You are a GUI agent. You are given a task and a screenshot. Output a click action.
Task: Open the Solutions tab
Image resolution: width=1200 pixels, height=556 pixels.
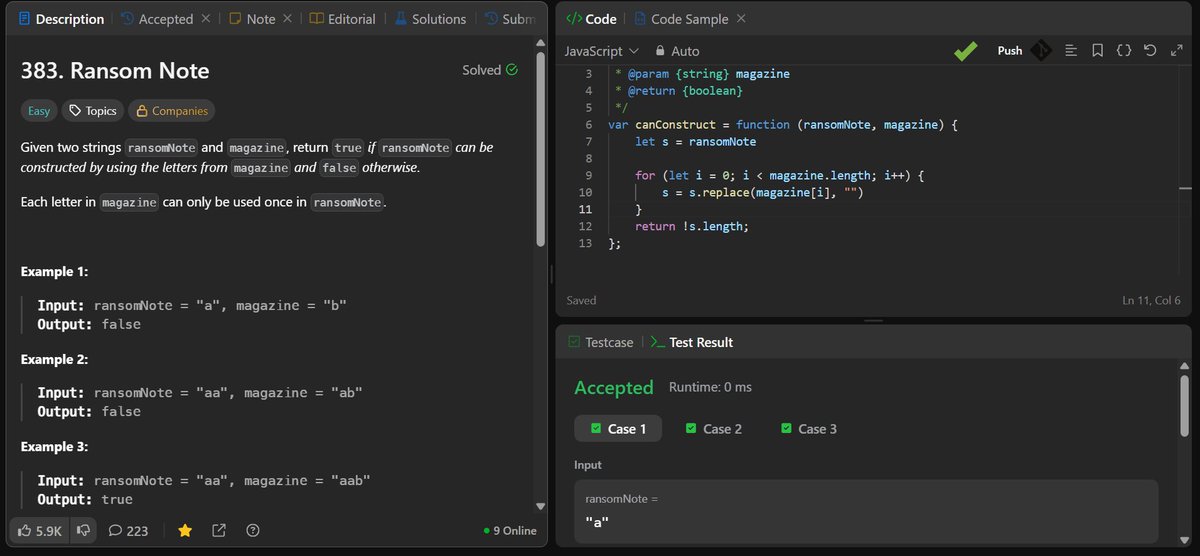coord(430,19)
